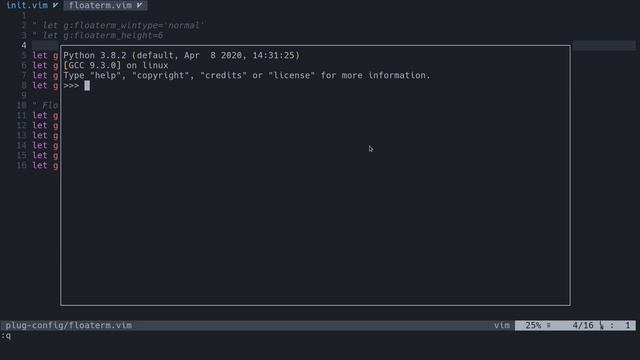Click the icon beside the floaterm.vim tab name
This screenshot has width=640, height=360.
(x=140, y=5)
